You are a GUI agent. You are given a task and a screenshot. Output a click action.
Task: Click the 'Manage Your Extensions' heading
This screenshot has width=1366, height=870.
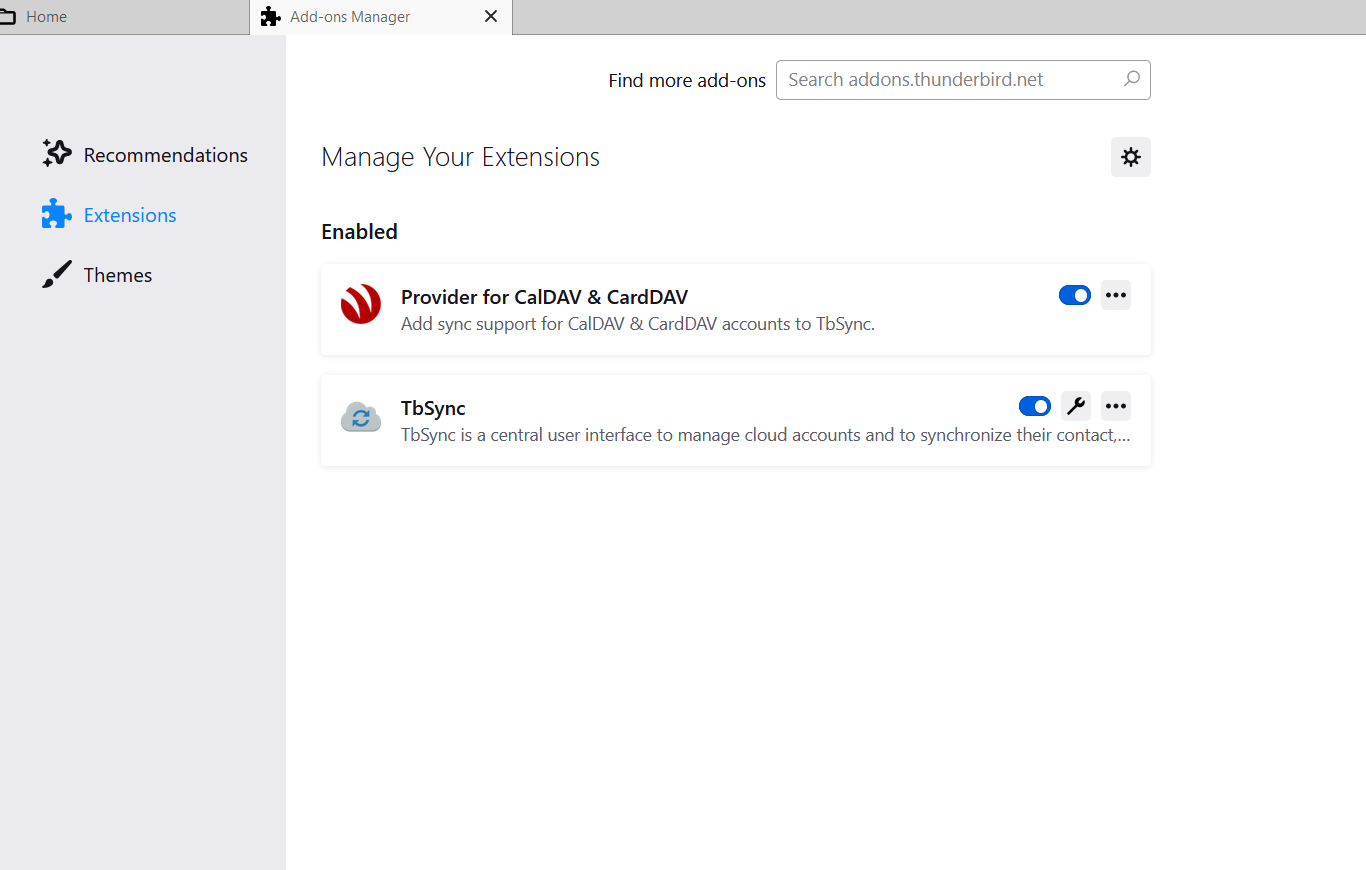coord(461,157)
